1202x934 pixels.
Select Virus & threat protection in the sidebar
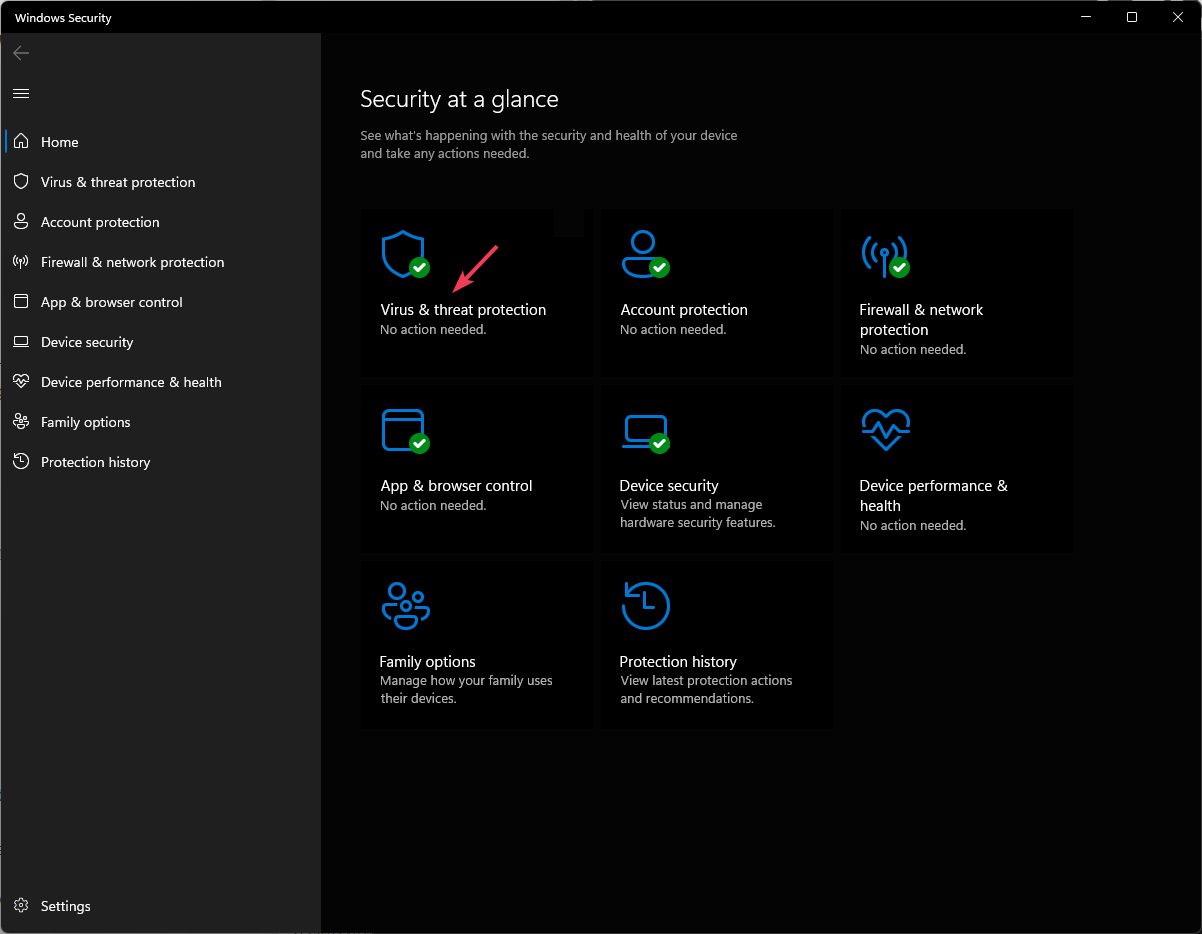coord(118,181)
